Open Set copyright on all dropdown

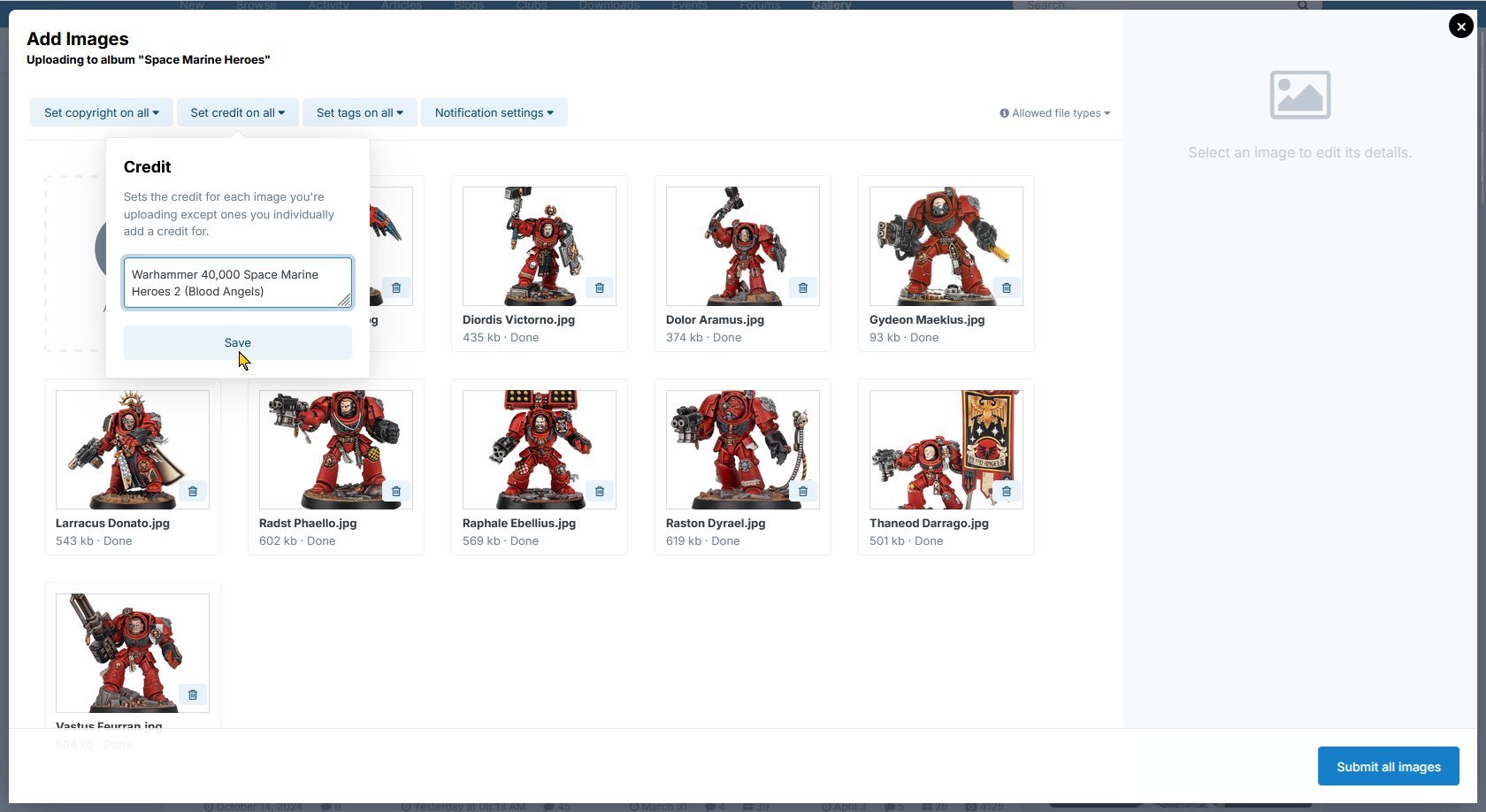101,113
